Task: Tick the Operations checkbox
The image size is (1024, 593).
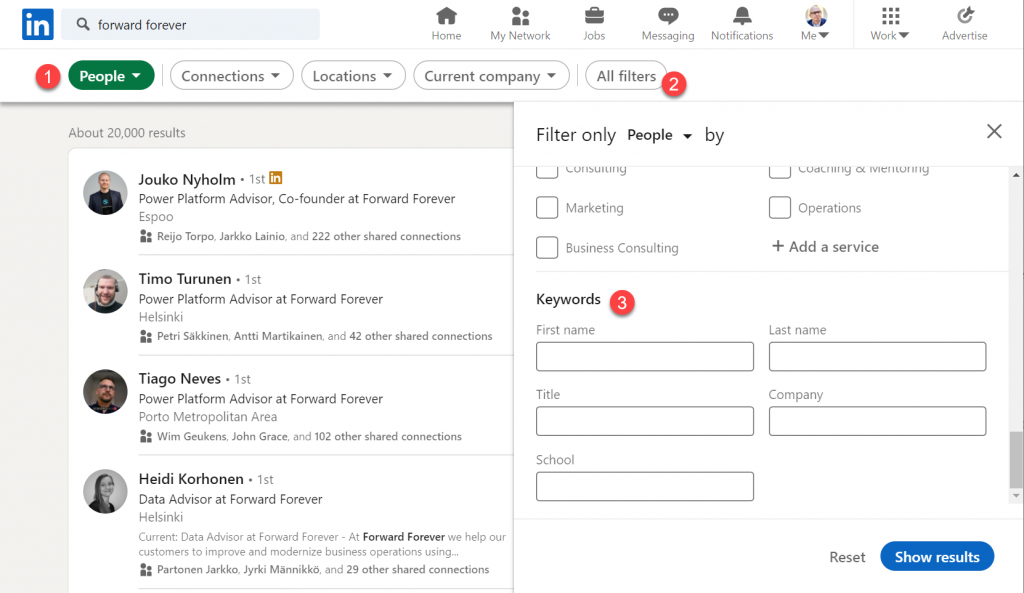Action: pos(780,208)
